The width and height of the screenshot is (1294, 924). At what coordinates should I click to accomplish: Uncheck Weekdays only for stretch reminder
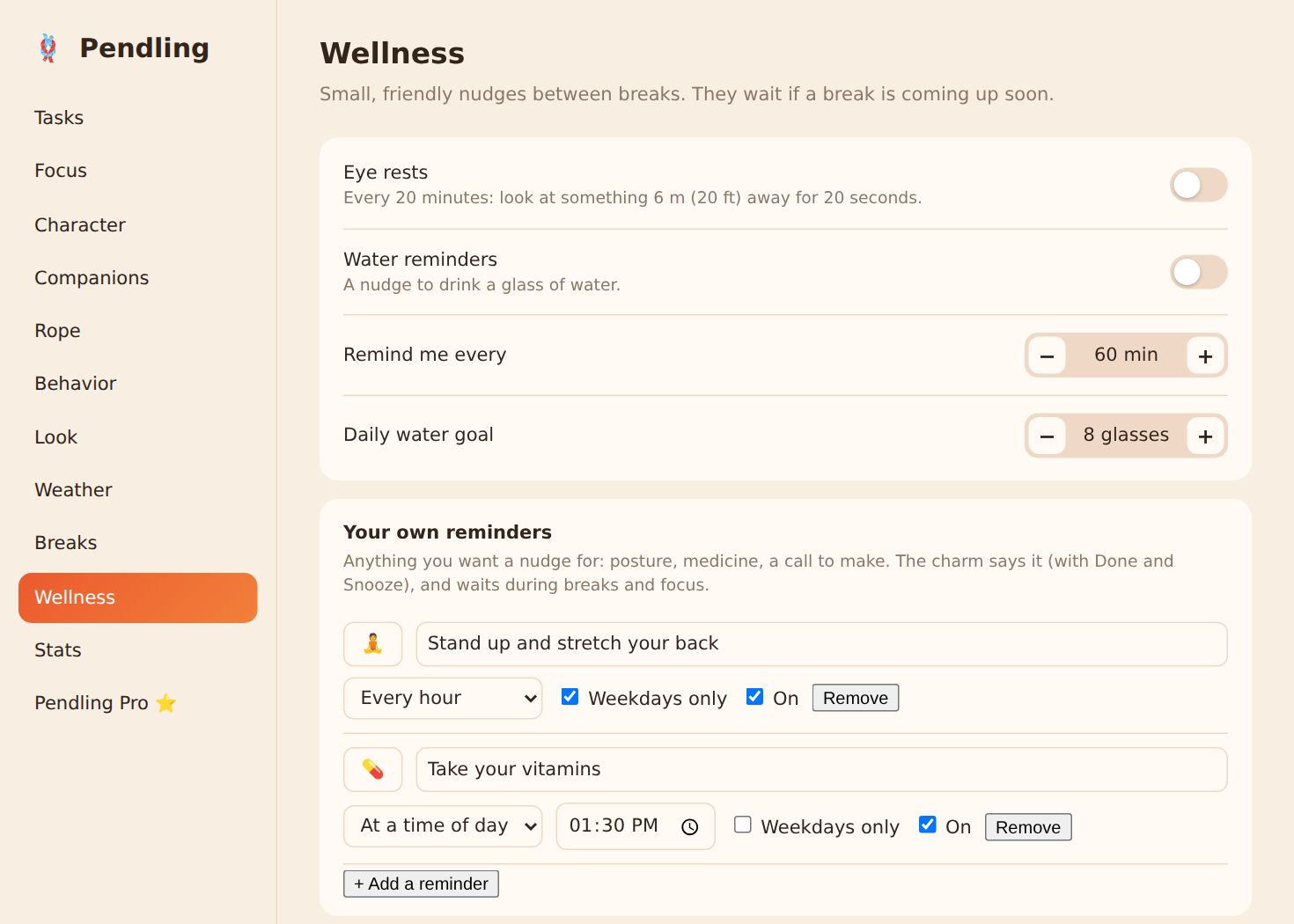point(570,697)
